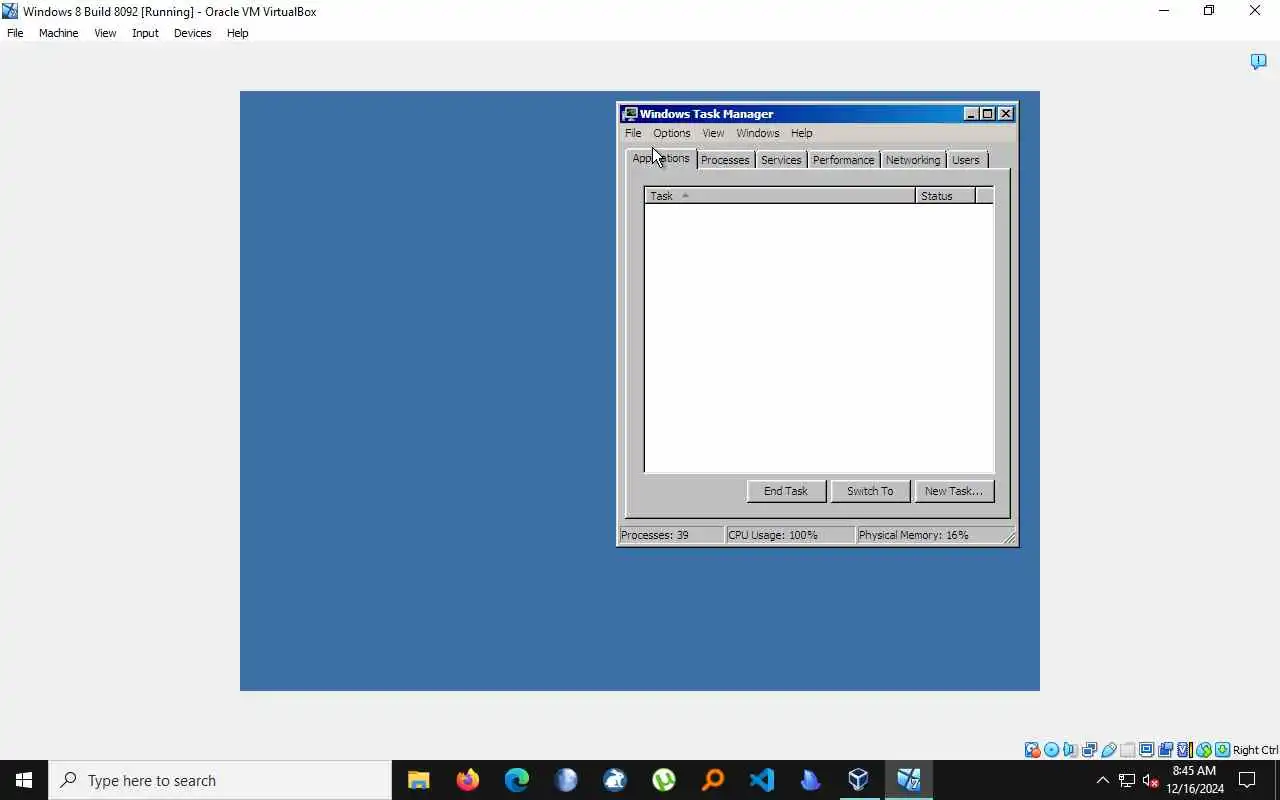This screenshot has height=800, width=1280.
Task: Launch Microsoft Edge from the taskbar
Action: point(517,780)
